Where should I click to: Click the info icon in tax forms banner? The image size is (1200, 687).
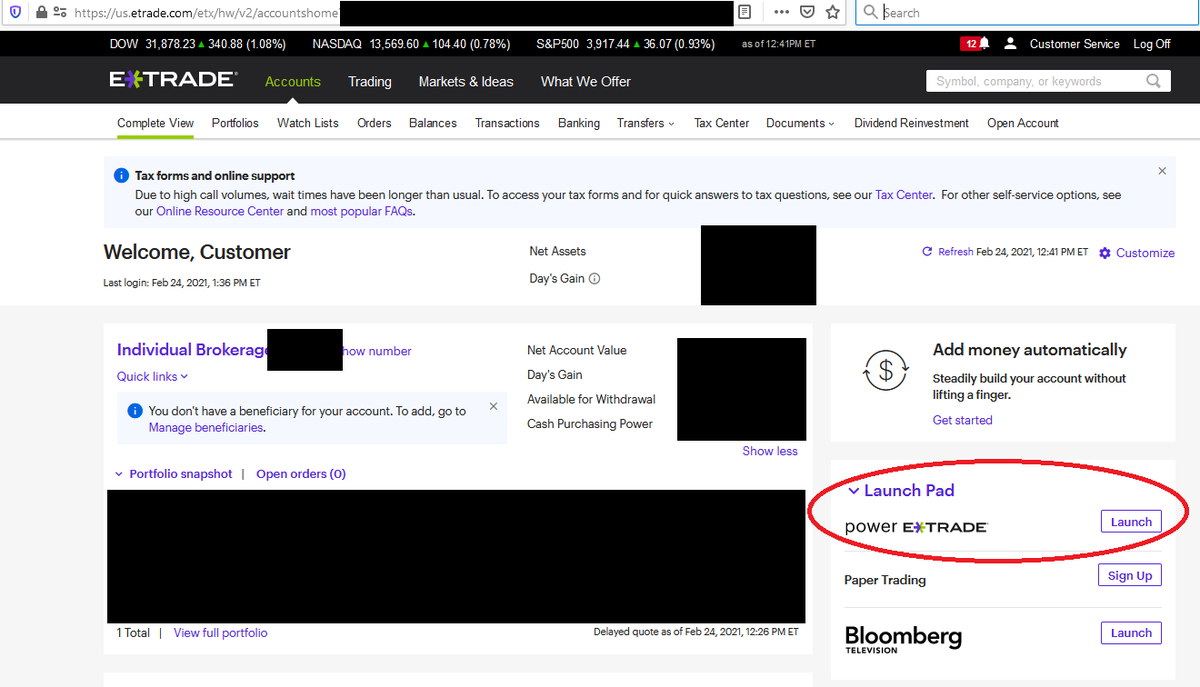click(x=122, y=175)
